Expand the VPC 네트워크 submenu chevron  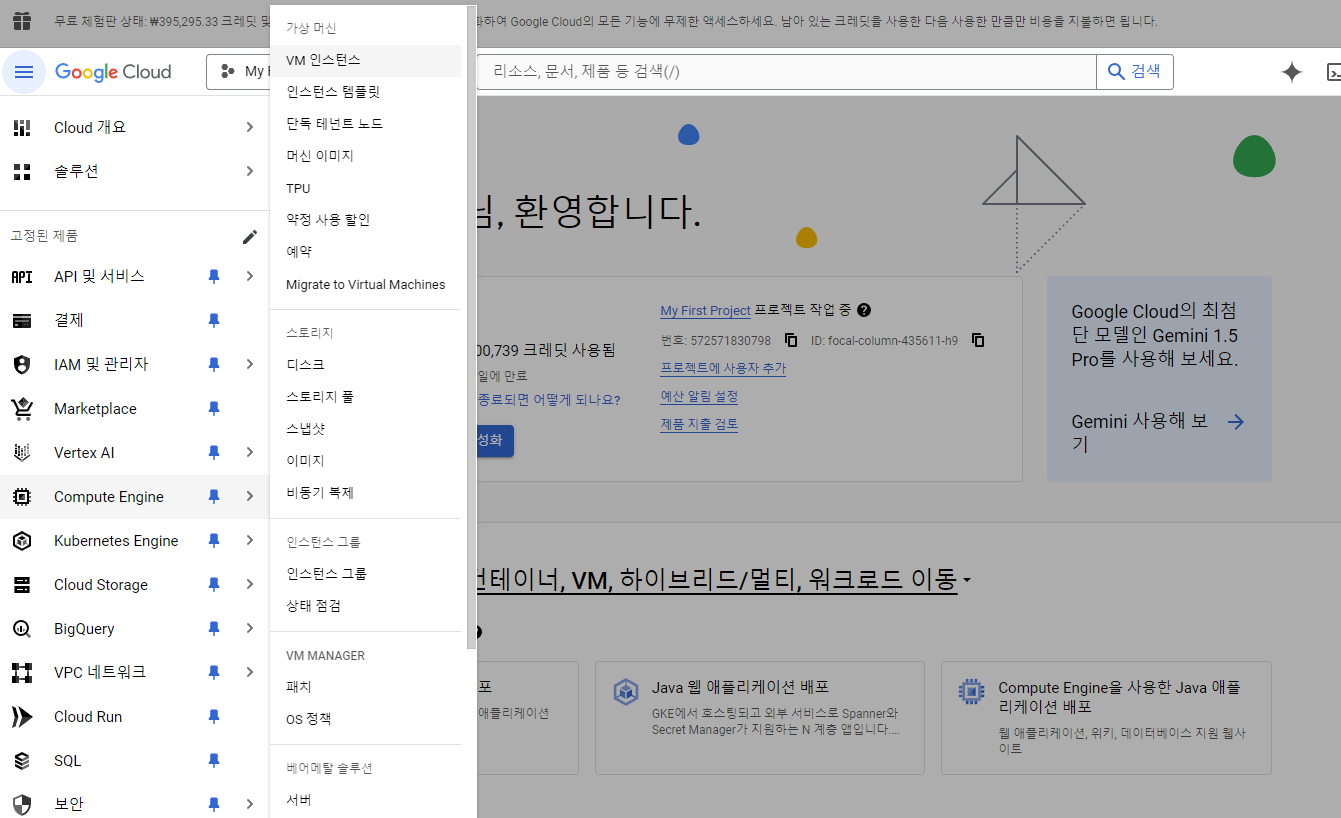click(250, 673)
